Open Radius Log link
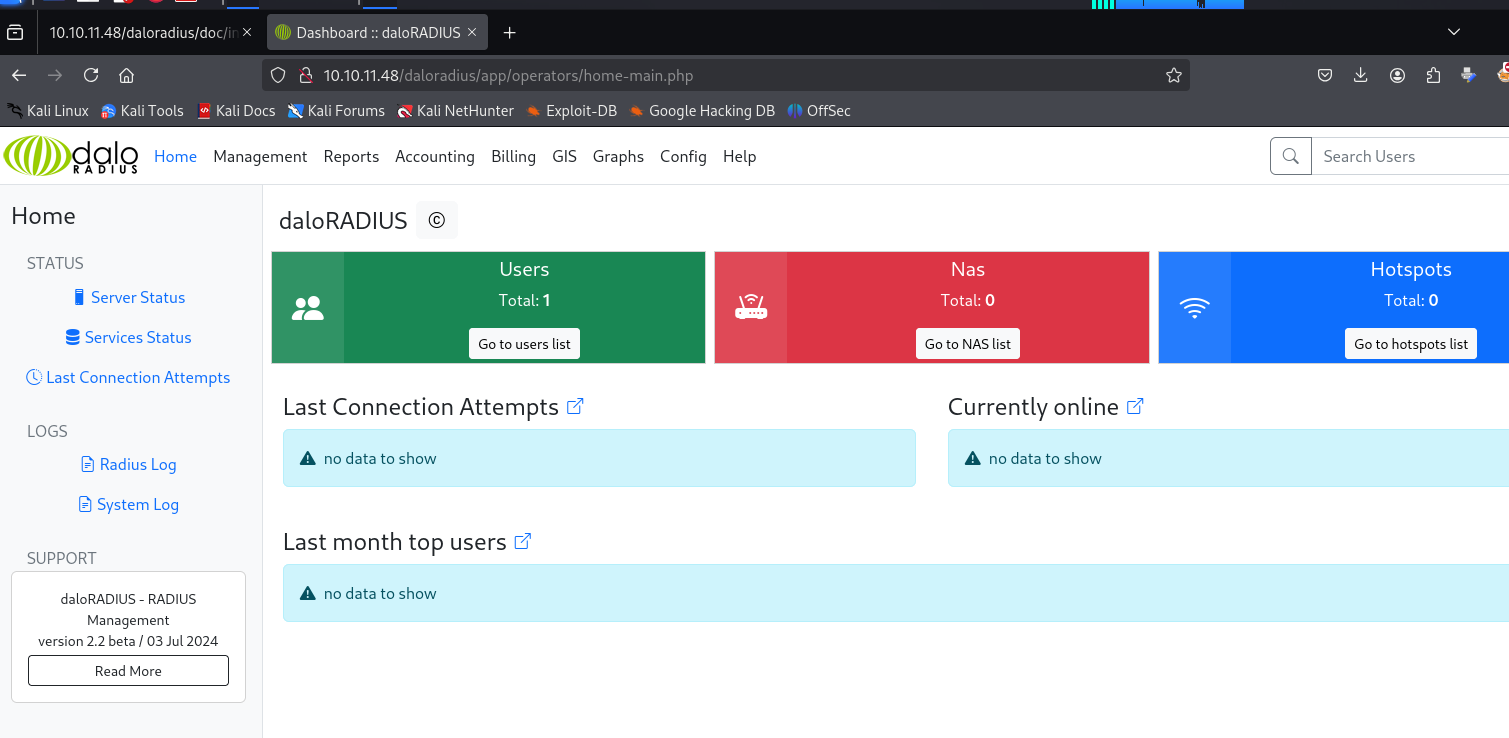 128,464
